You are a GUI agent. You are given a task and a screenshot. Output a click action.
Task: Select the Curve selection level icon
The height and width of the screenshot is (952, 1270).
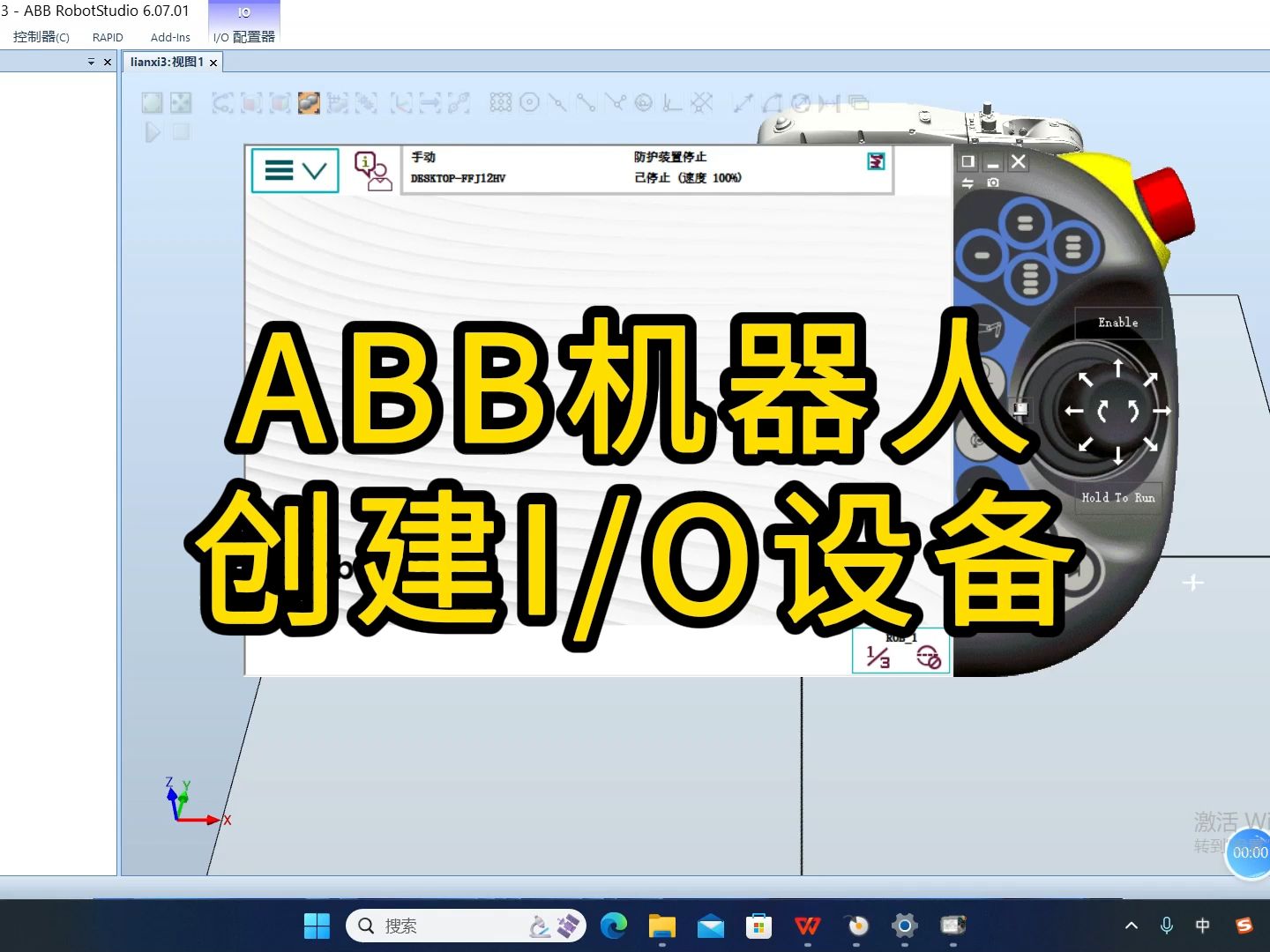pos(223,103)
